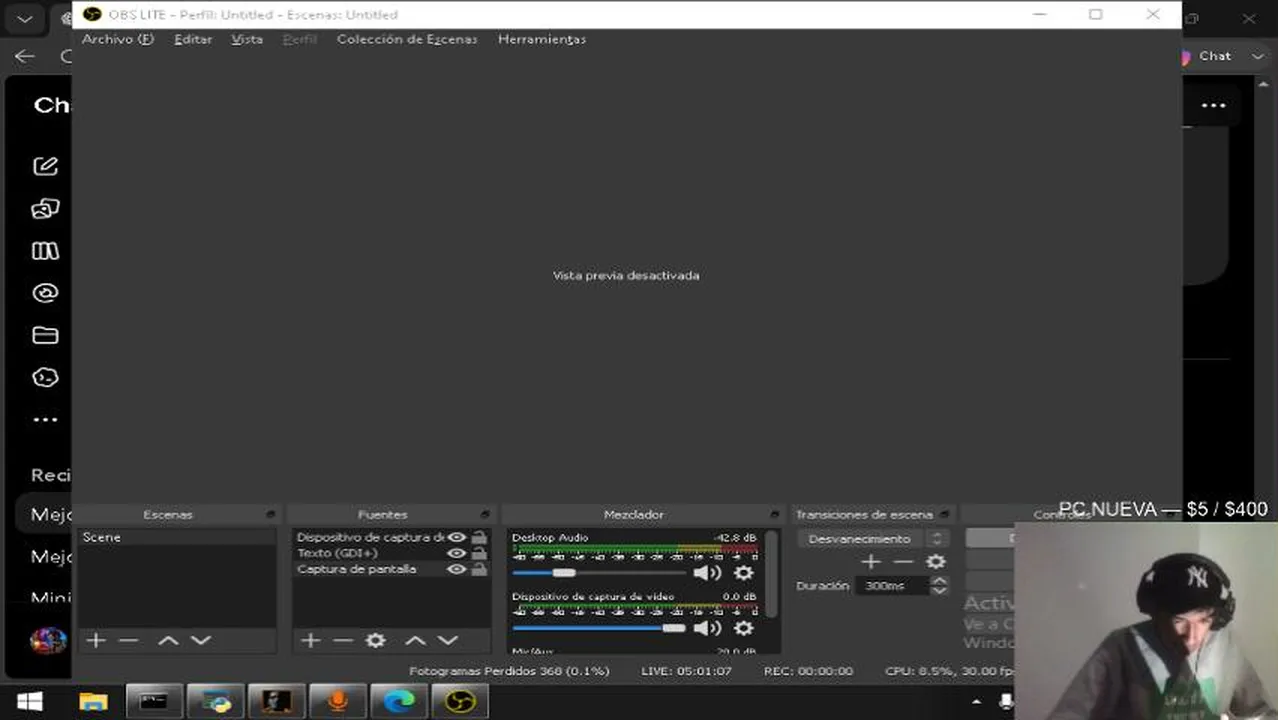Decrease Duración with the down arrow

[938, 591]
